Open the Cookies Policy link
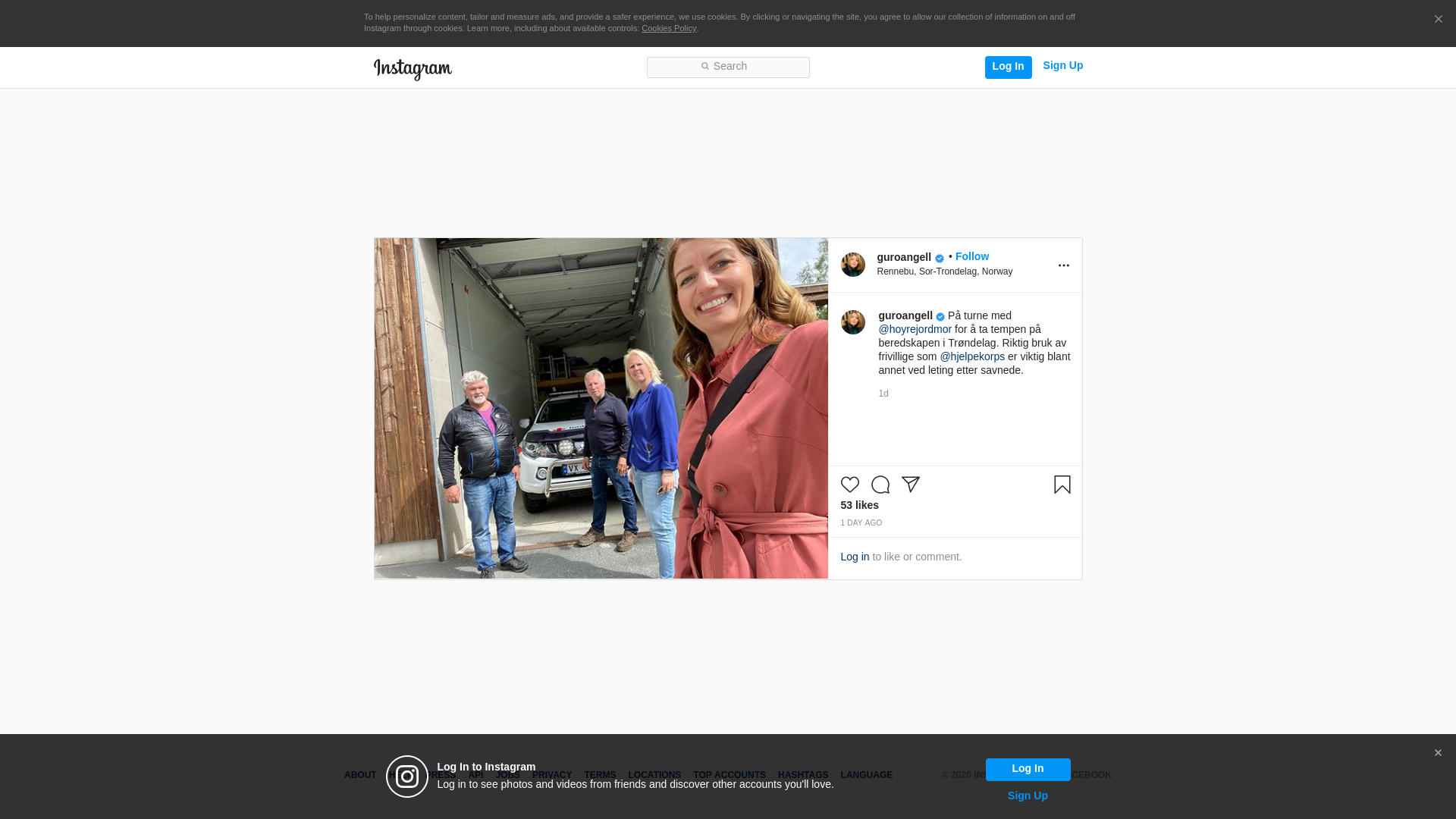This screenshot has height=819, width=1456. (x=669, y=29)
